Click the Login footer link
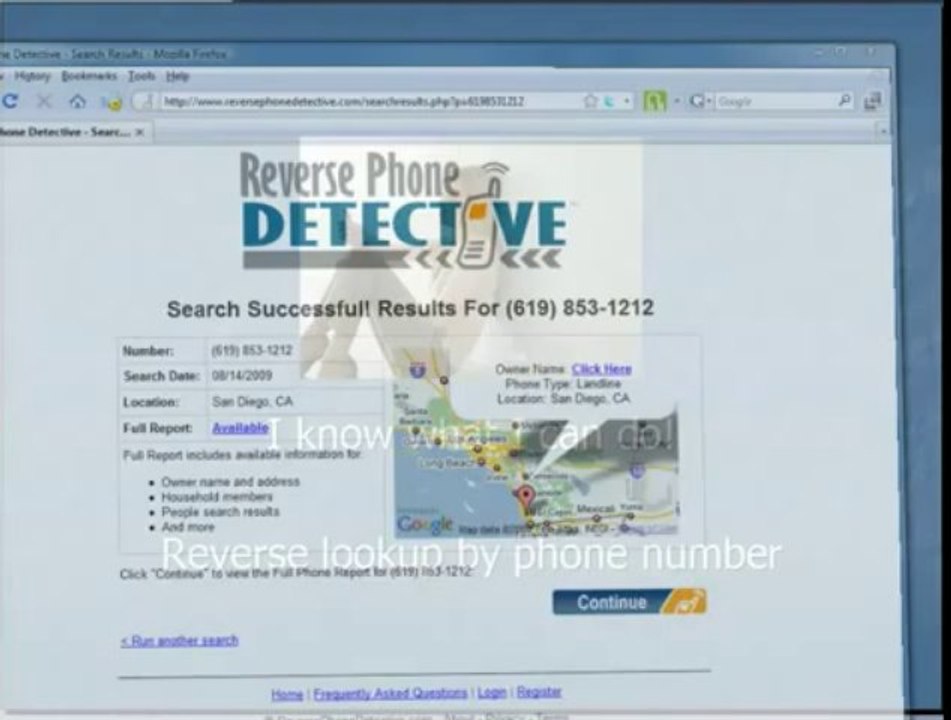The image size is (951, 720). [491, 691]
